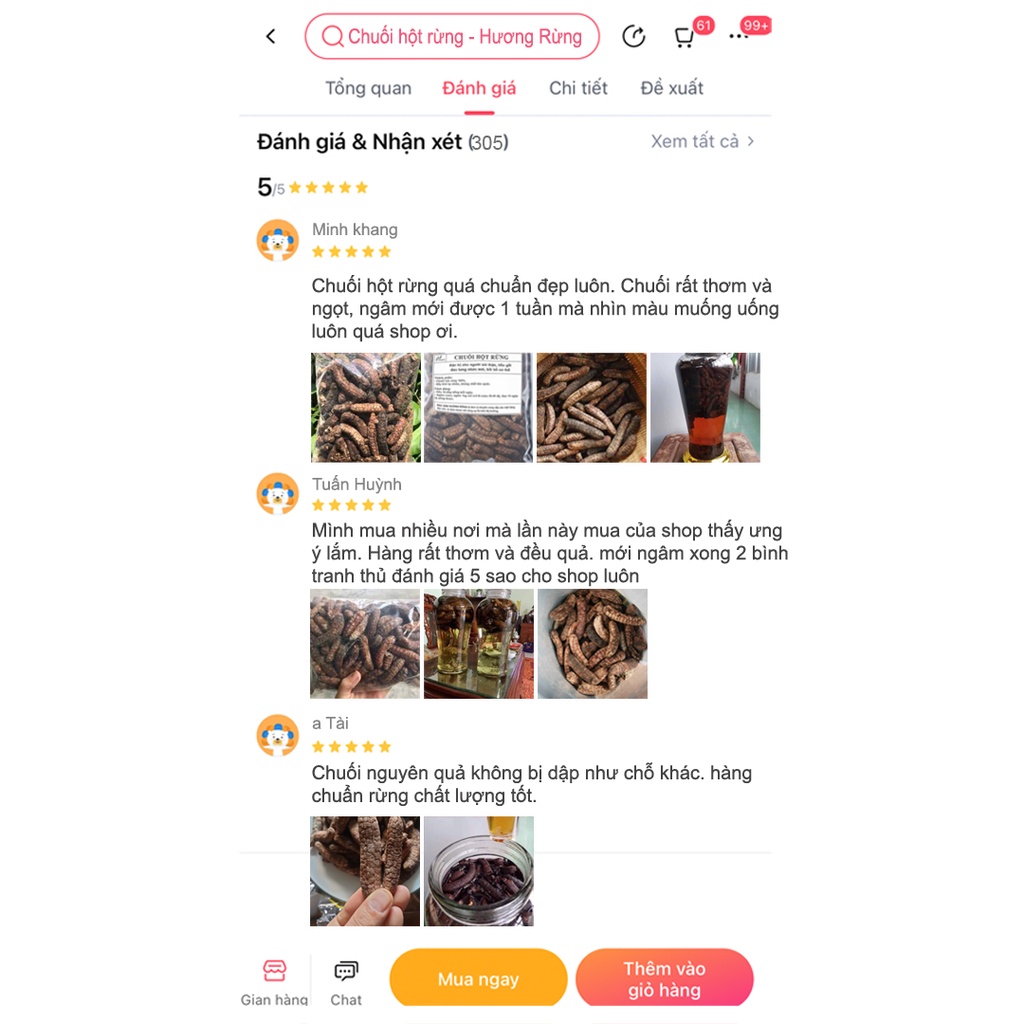The width and height of the screenshot is (1024, 1024).
Task: Click Minh khang's avatar icon
Action: pyautogui.click(x=278, y=240)
